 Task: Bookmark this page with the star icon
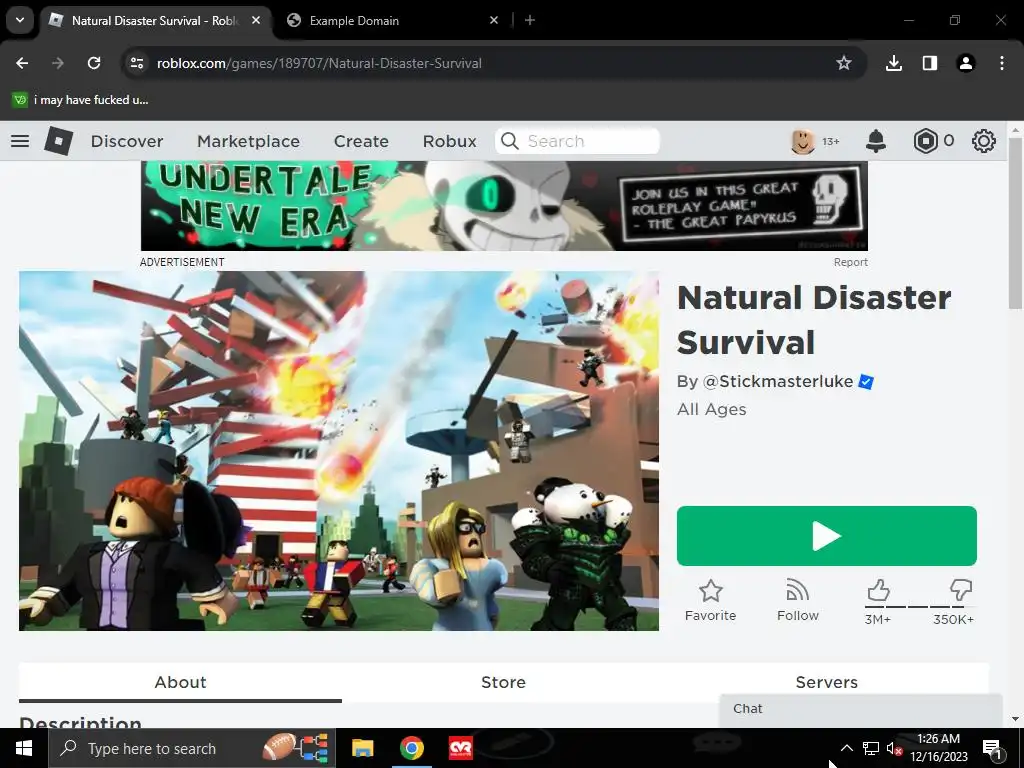tap(844, 63)
